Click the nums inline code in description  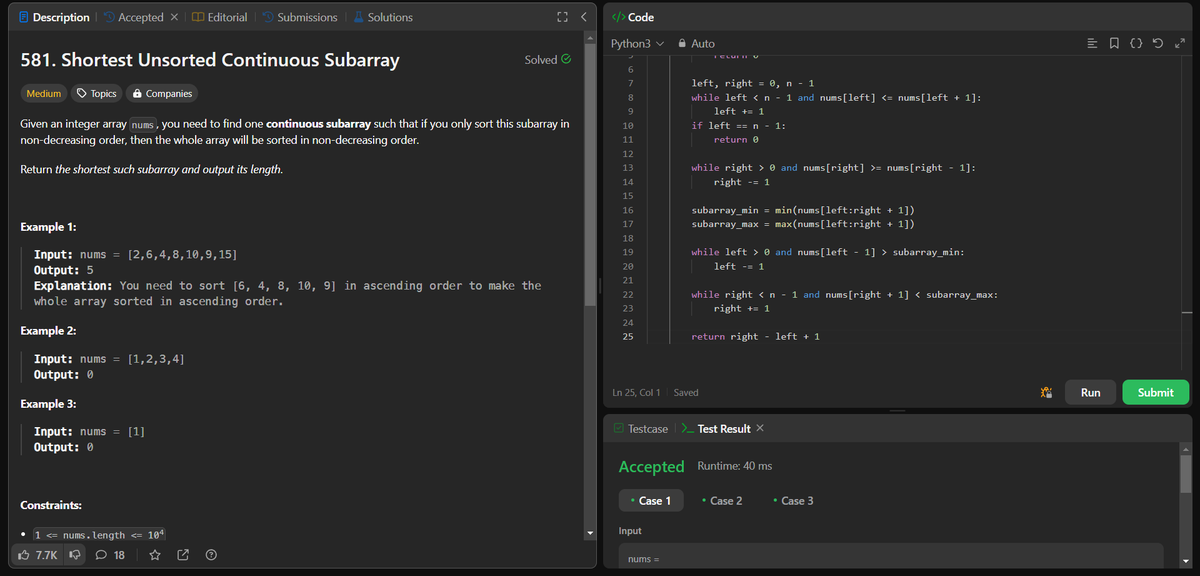coord(143,124)
